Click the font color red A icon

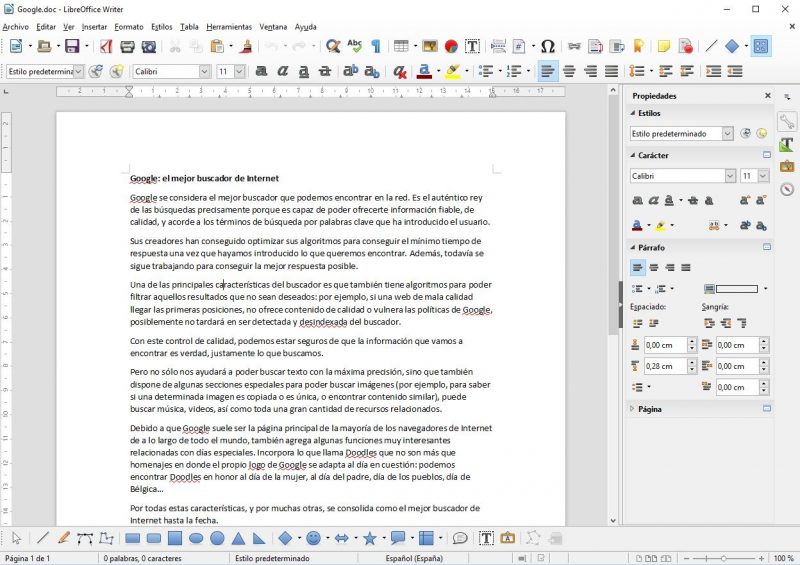click(x=424, y=71)
